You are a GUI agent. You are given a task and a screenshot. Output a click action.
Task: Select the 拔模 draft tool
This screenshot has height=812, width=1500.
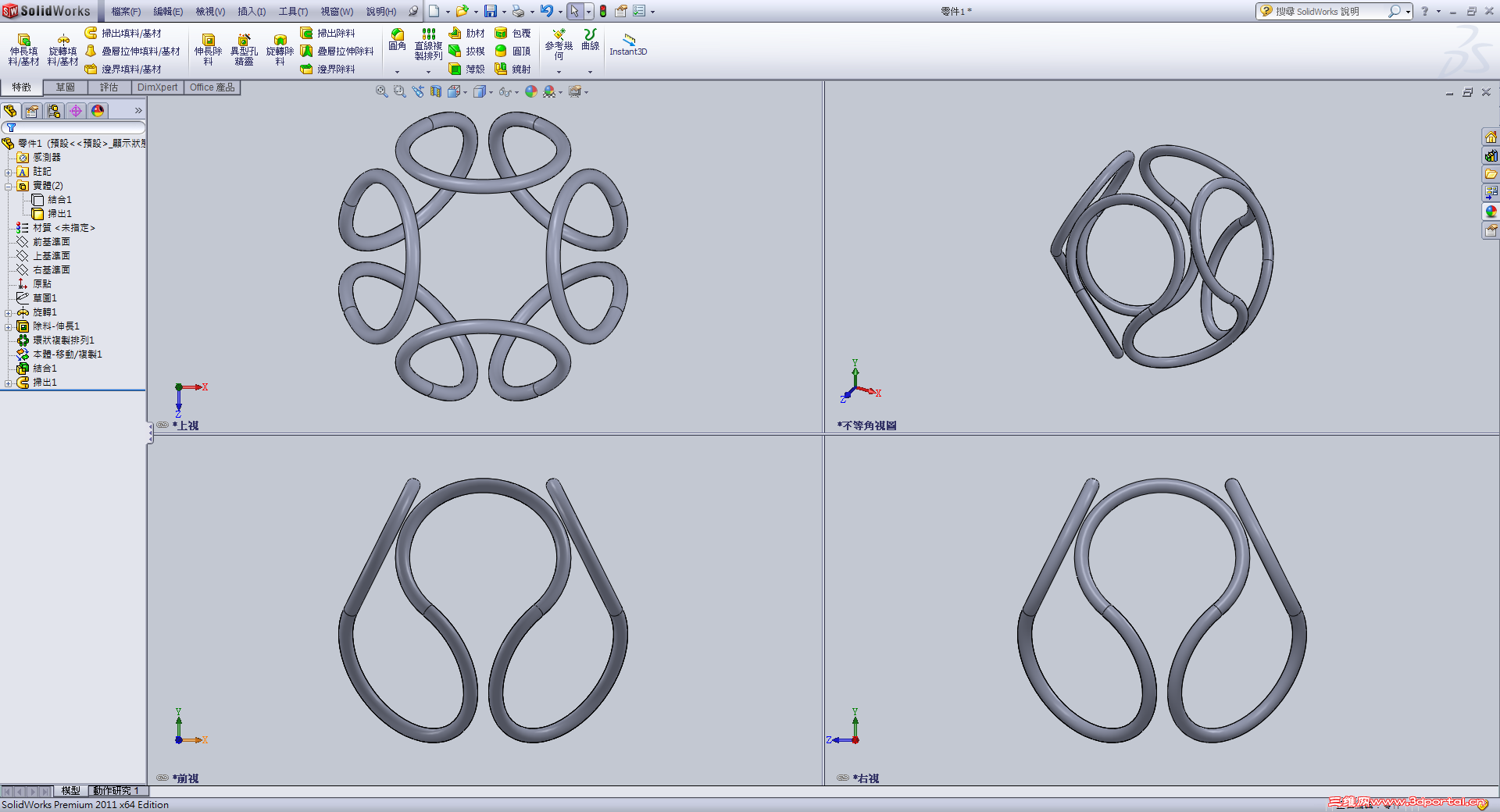467,51
